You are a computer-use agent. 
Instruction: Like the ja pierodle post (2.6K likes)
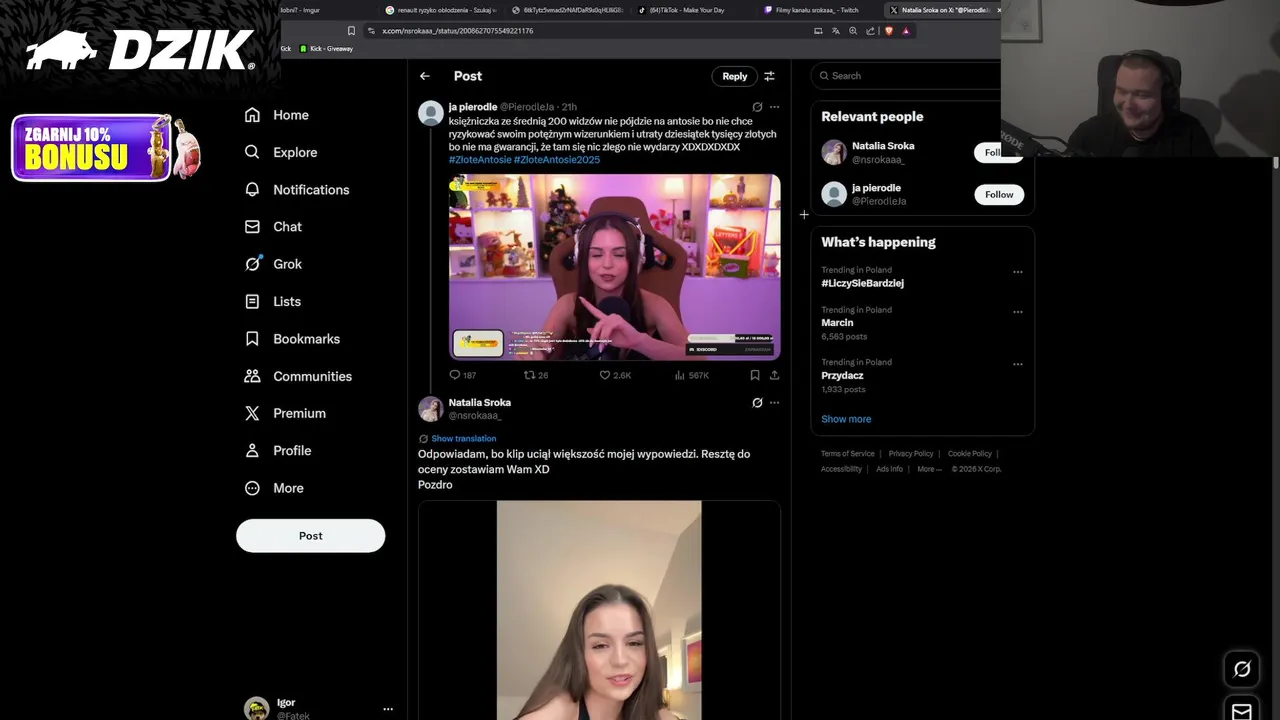pyautogui.click(x=615, y=375)
